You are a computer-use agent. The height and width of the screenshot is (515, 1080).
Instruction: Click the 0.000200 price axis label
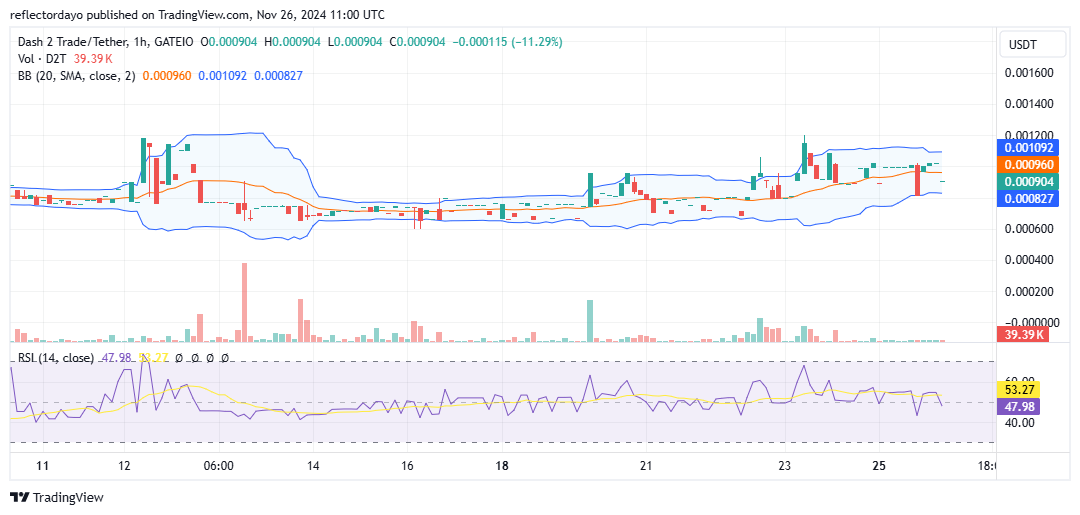pyautogui.click(x=1028, y=292)
